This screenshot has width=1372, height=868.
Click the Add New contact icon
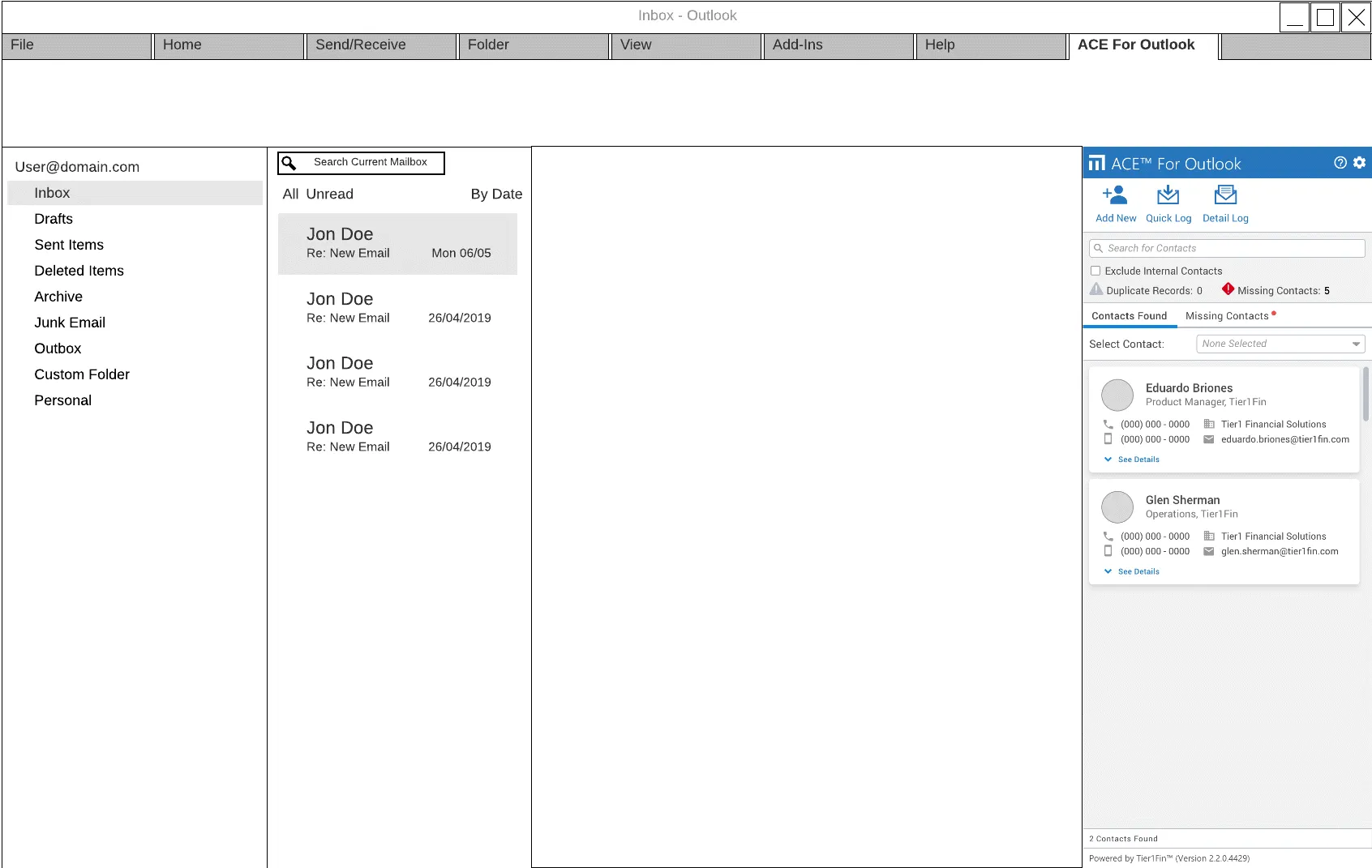(x=1115, y=195)
